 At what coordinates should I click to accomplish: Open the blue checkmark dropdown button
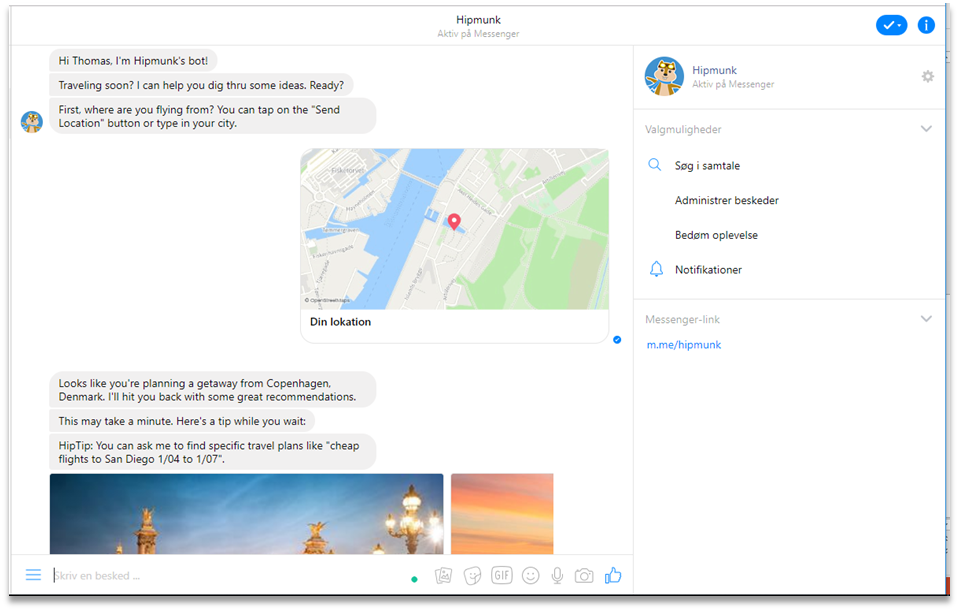click(892, 25)
